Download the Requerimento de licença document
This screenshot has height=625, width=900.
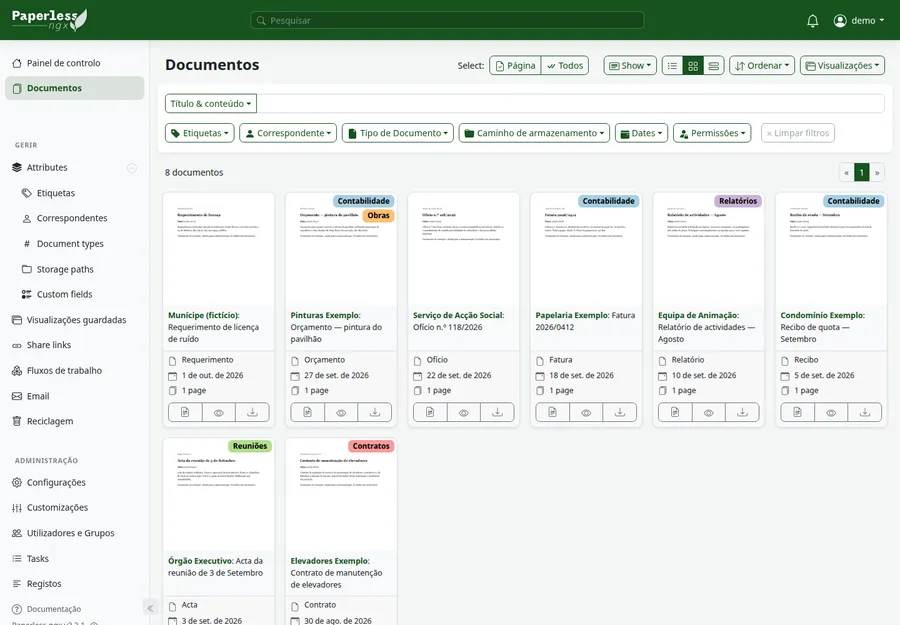click(x=252, y=413)
